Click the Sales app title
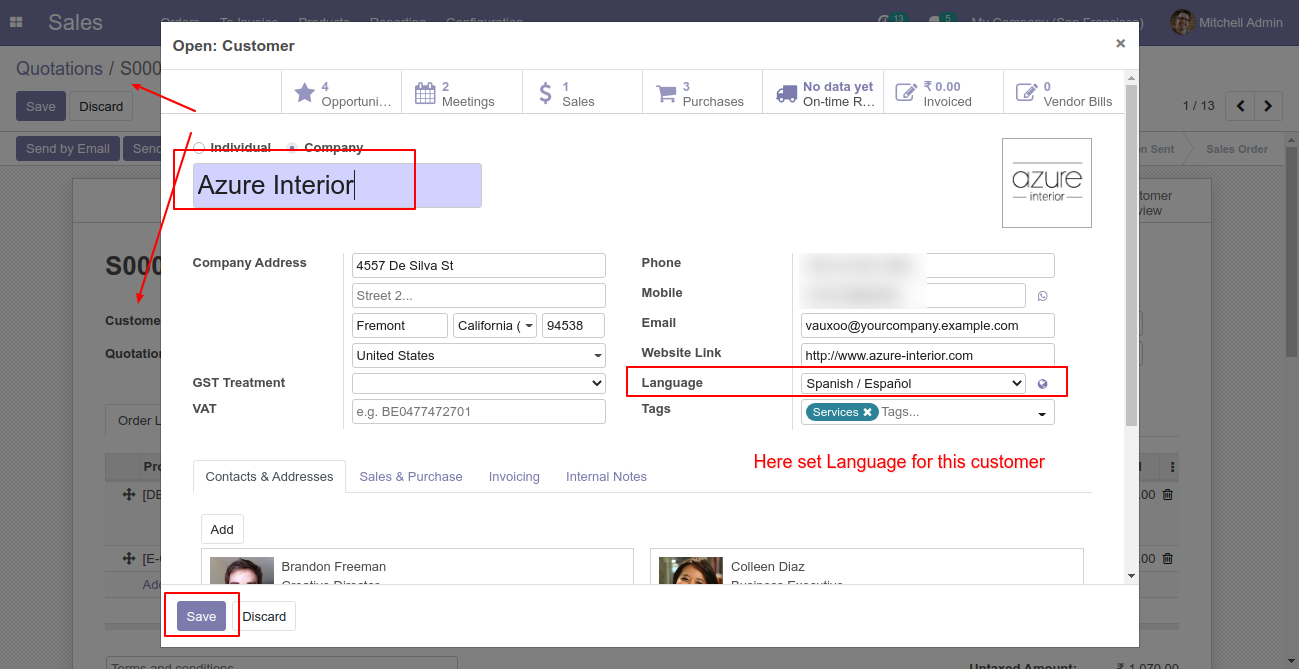 pos(75,22)
